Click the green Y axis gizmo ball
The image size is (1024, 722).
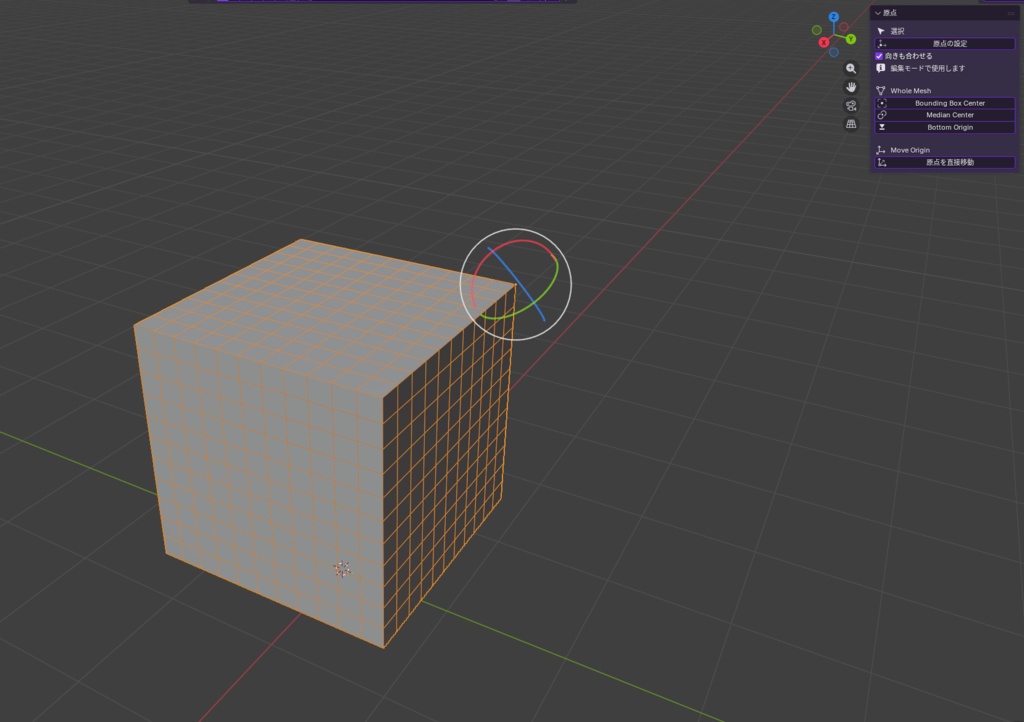tap(851, 39)
